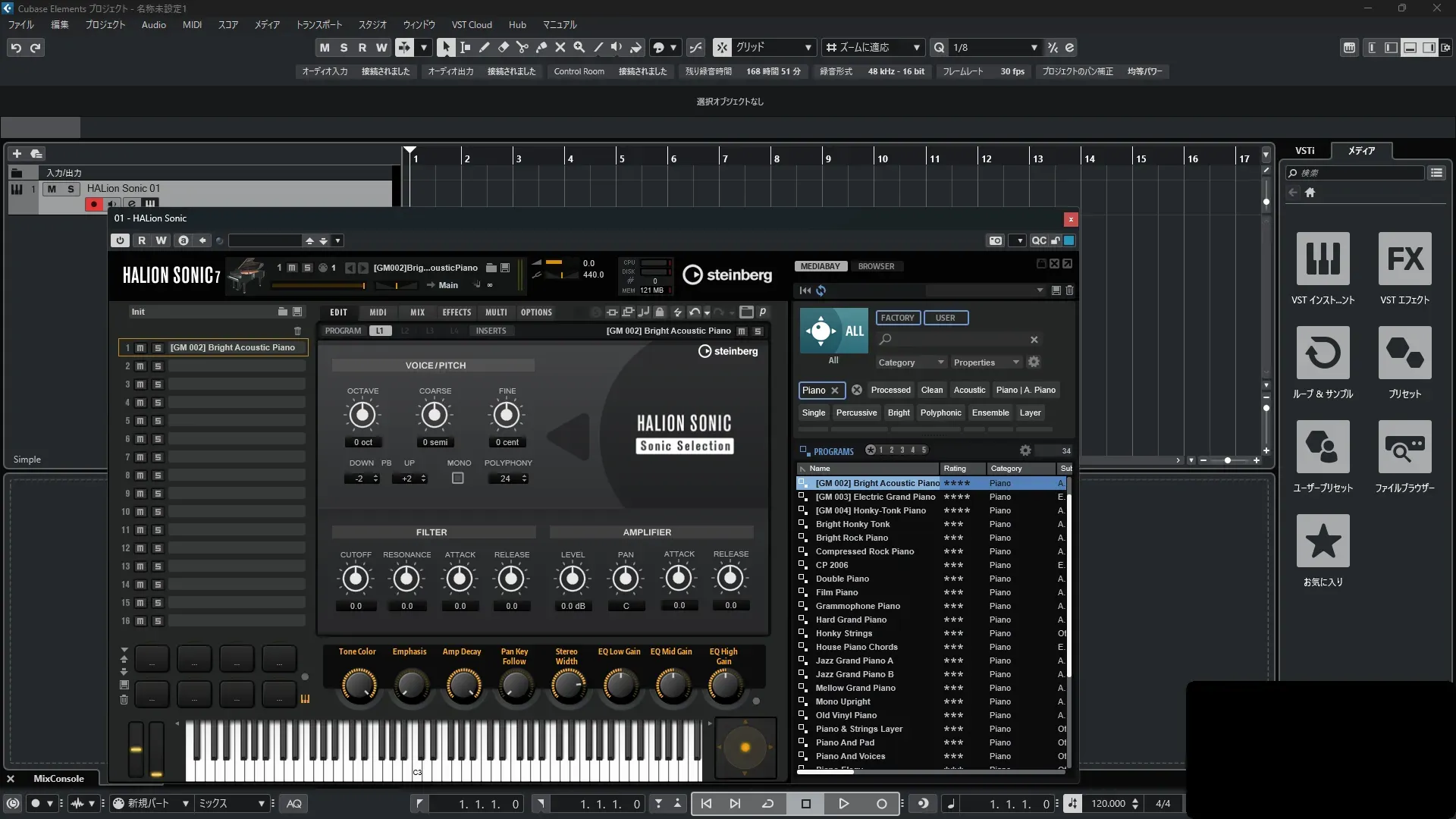Toggle the MONO checkbox in Voice/Pitch
This screenshot has height=819, width=1456.
pos(458,479)
